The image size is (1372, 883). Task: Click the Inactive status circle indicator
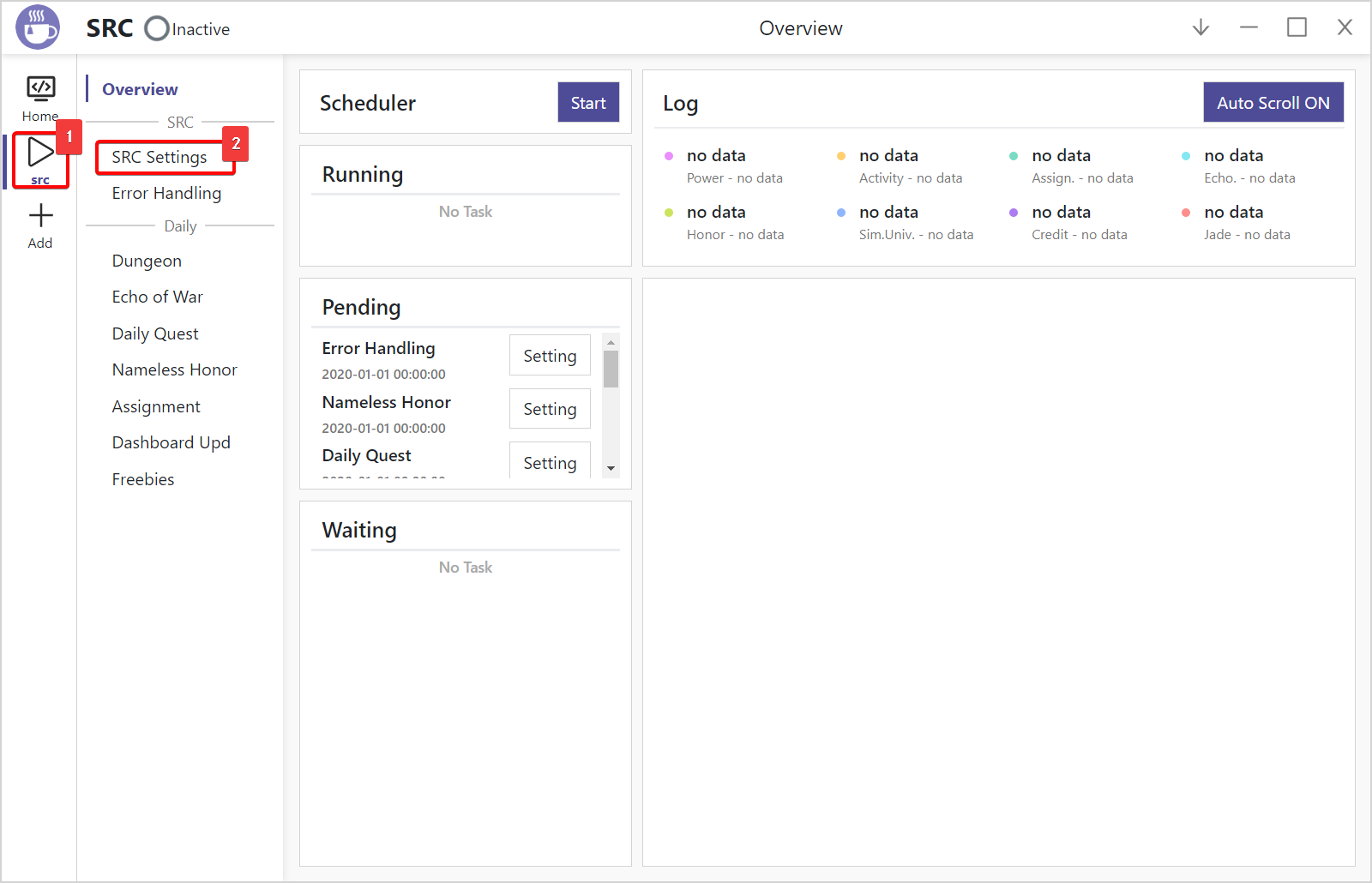[x=157, y=28]
